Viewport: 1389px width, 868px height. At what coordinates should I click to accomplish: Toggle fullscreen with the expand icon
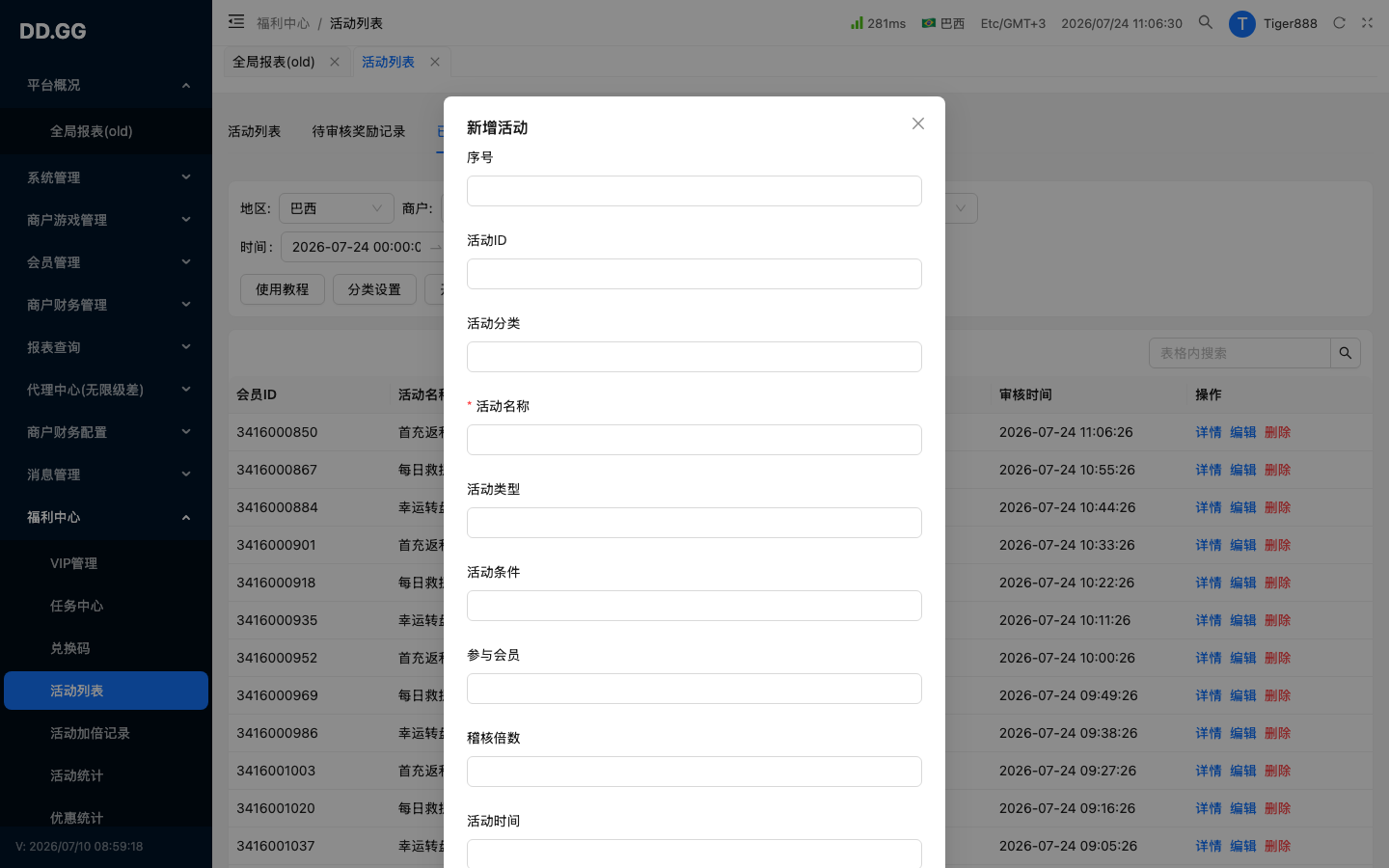(x=1367, y=22)
